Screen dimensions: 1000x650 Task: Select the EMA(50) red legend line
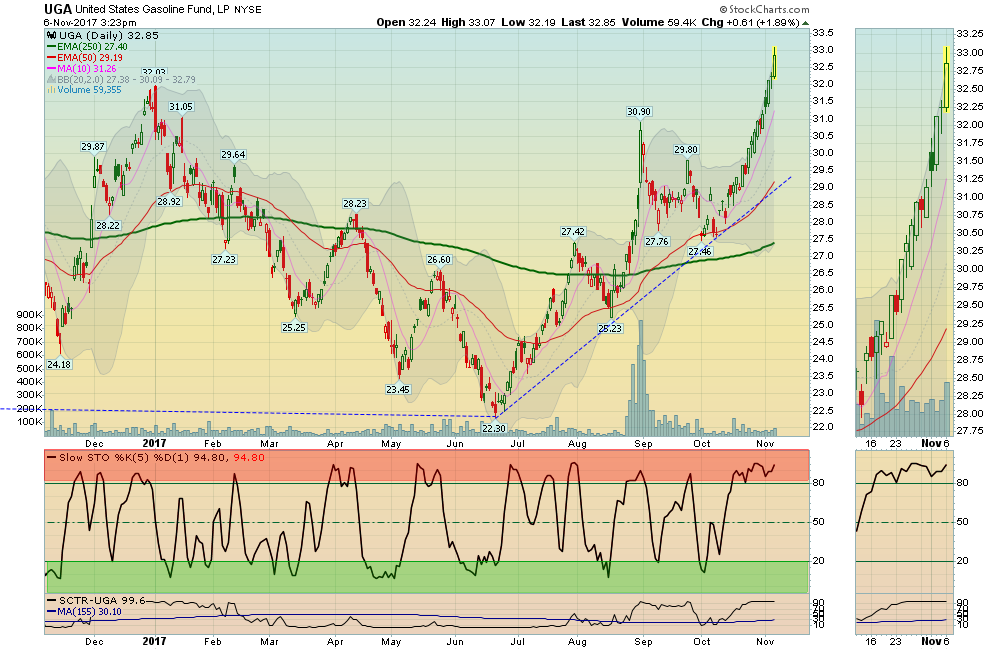(52, 57)
